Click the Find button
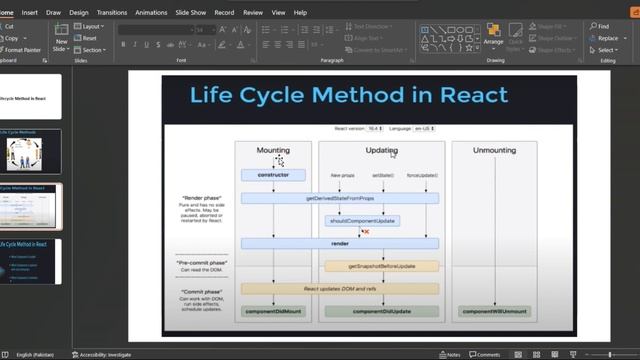The width and height of the screenshot is (640, 360). click(x=600, y=26)
